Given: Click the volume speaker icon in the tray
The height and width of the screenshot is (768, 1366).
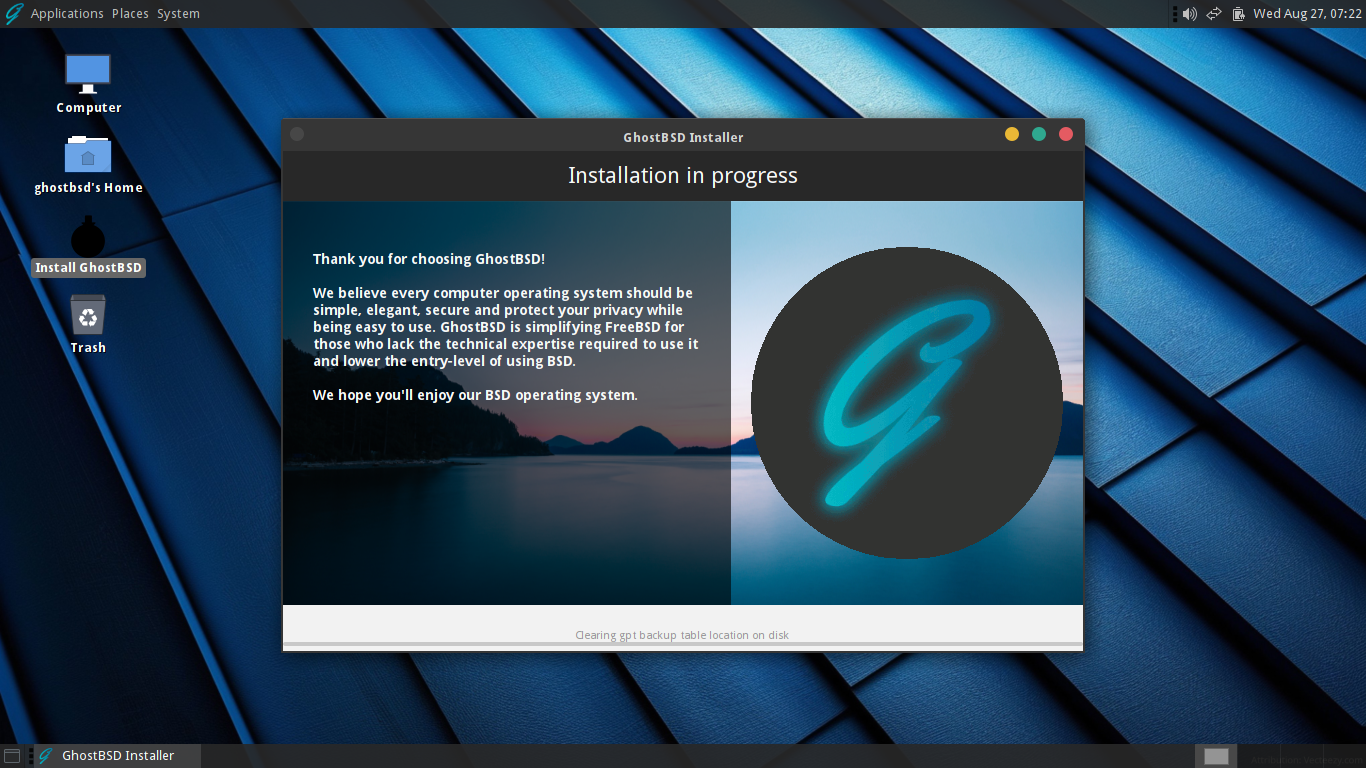Looking at the screenshot, I should click(1189, 14).
